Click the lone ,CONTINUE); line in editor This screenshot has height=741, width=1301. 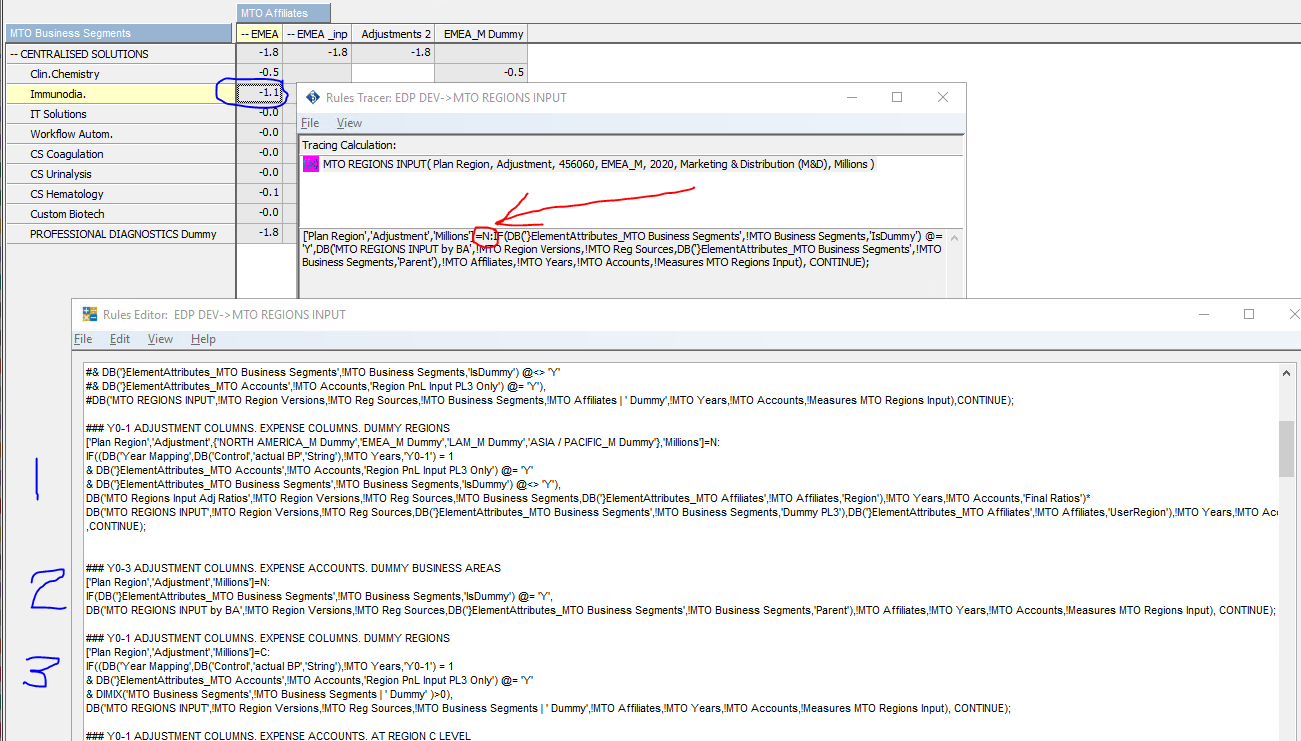point(117,526)
